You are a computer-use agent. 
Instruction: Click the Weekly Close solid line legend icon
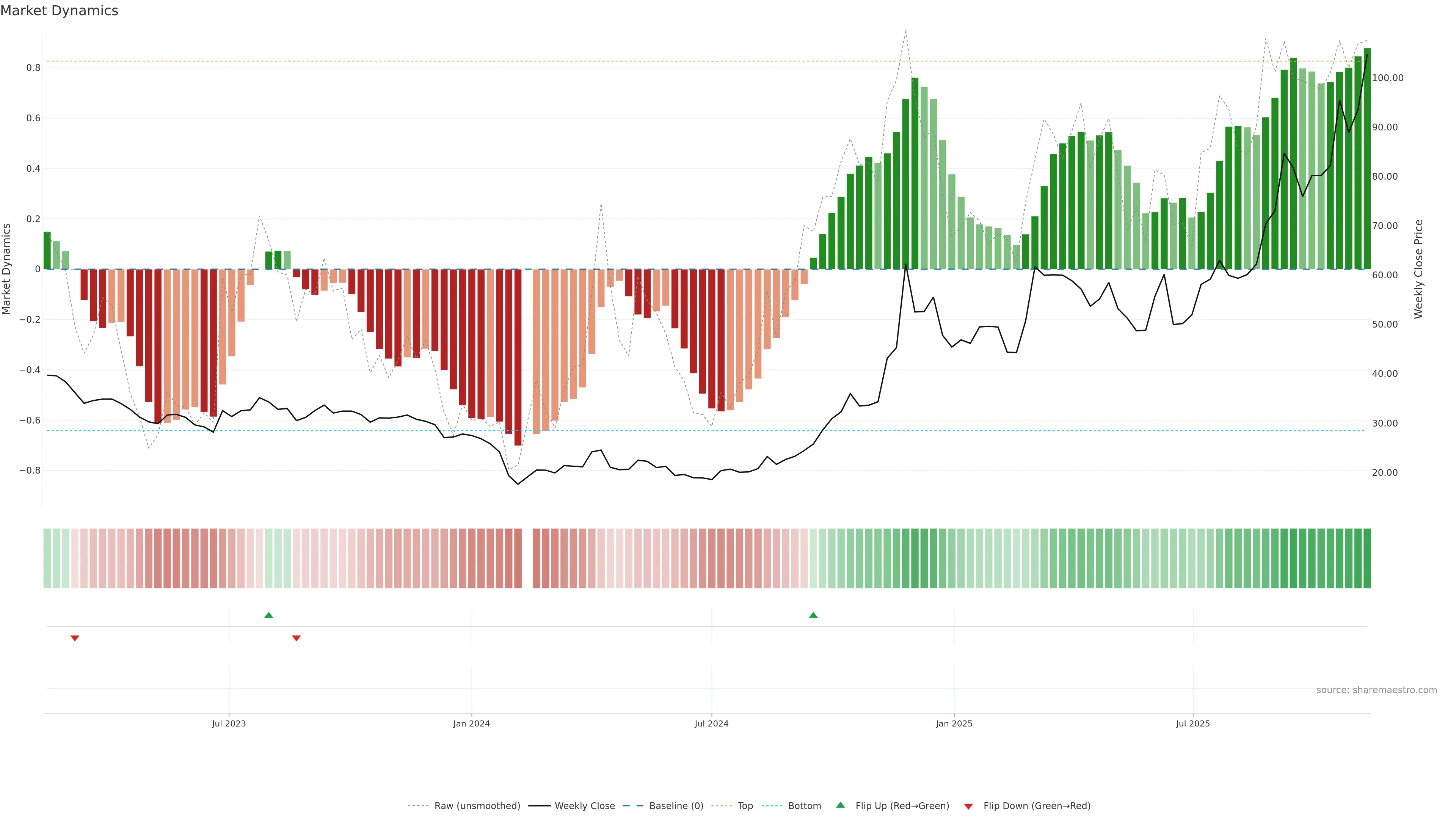pyautogui.click(x=539, y=806)
